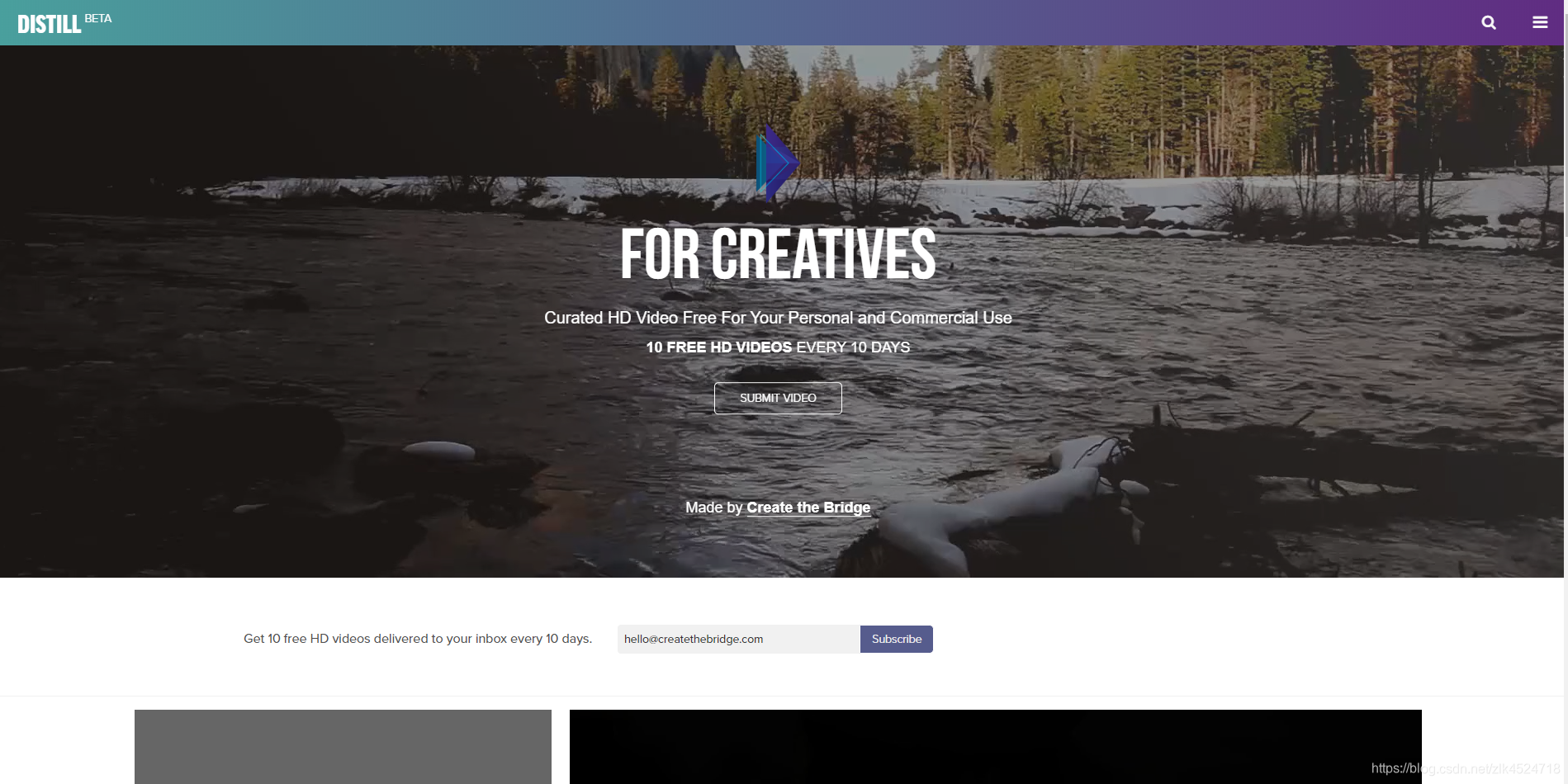Click the blog.csdn.net watermark URL
Viewport: 1568px width, 784px height.
1466,768
